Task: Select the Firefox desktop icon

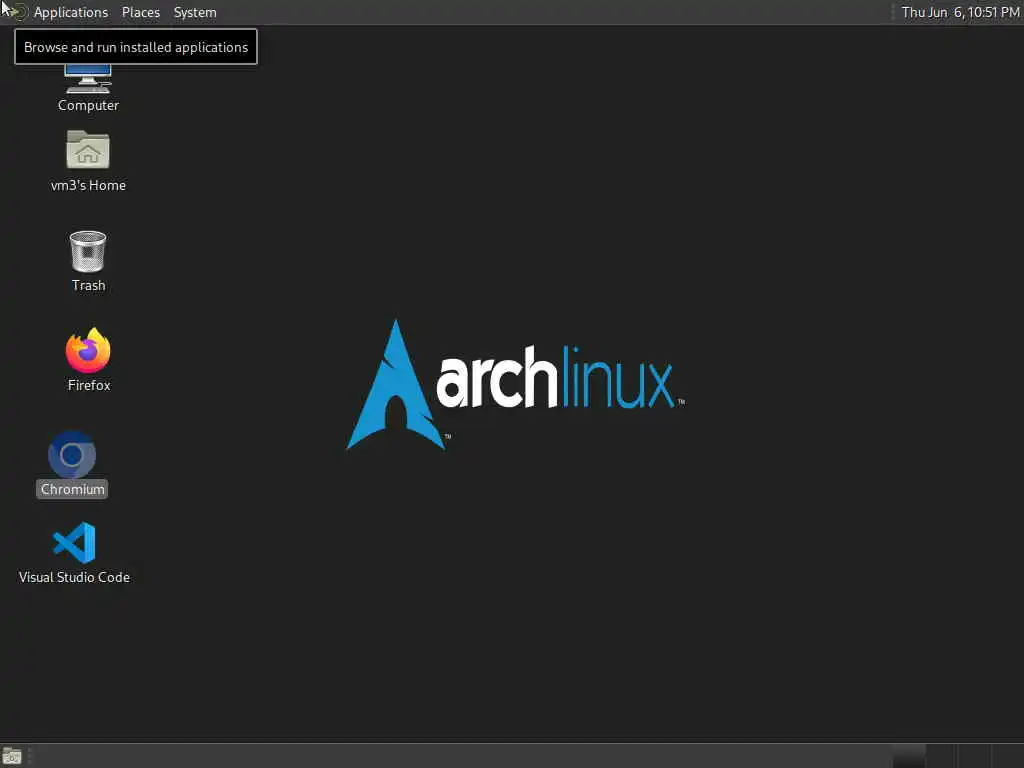Action: coord(88,359)
